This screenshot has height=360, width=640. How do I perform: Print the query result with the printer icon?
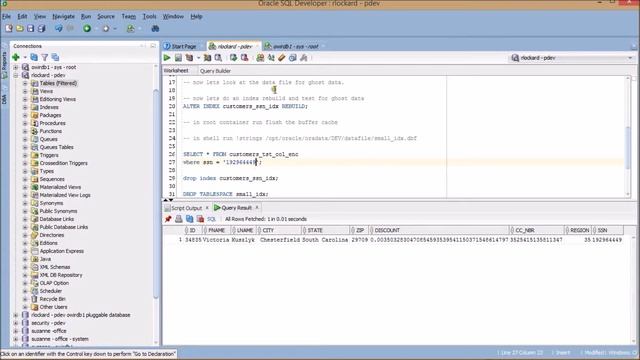coord(179,219)
